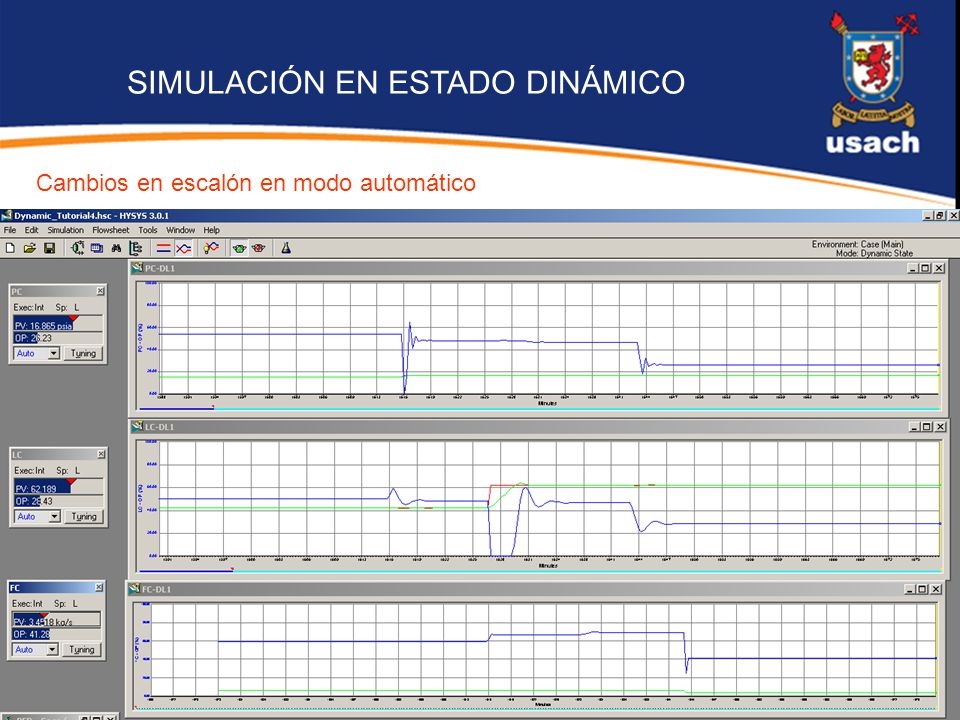960x720 pixels.
Task: Click the LC-DL1 chart time scrollbar
Action: [539, 571]
